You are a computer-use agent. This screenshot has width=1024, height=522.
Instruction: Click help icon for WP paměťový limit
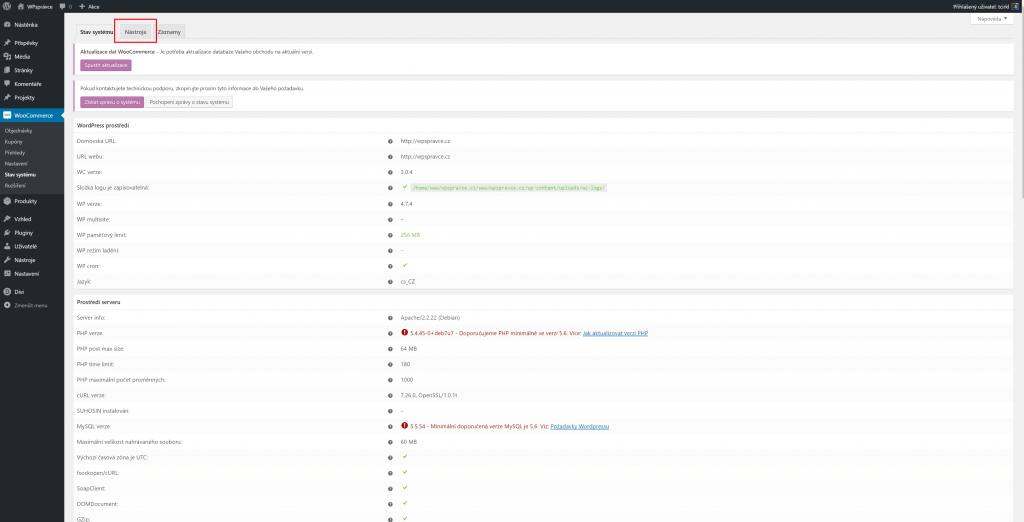click(x=390, y=235)
